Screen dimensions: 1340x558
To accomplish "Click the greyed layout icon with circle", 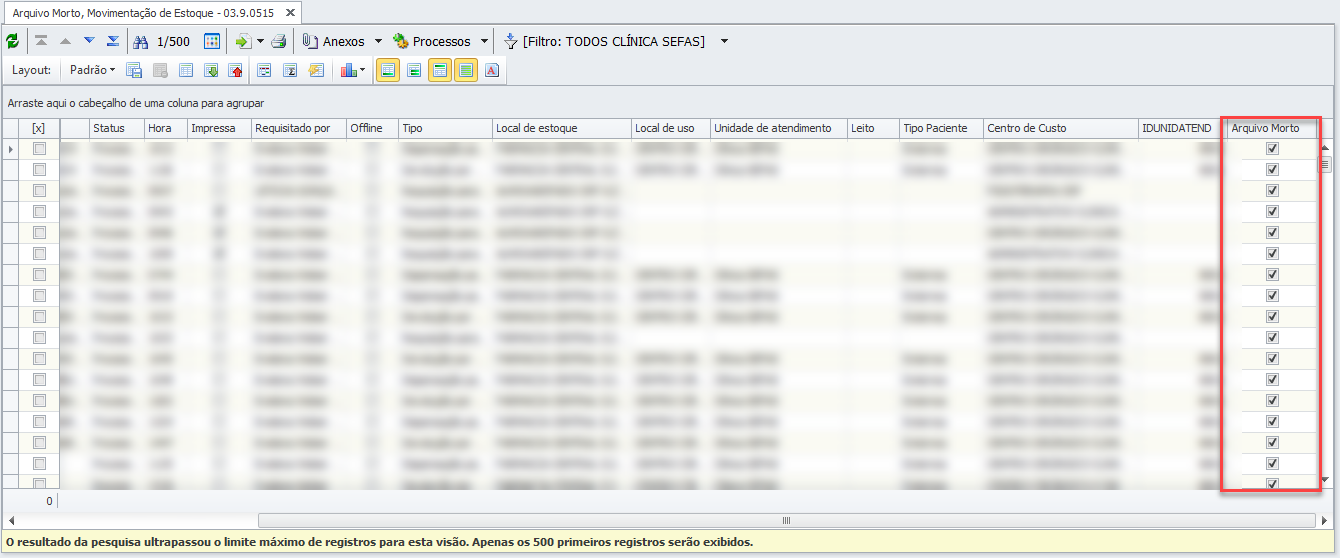I will pos(160,70).
